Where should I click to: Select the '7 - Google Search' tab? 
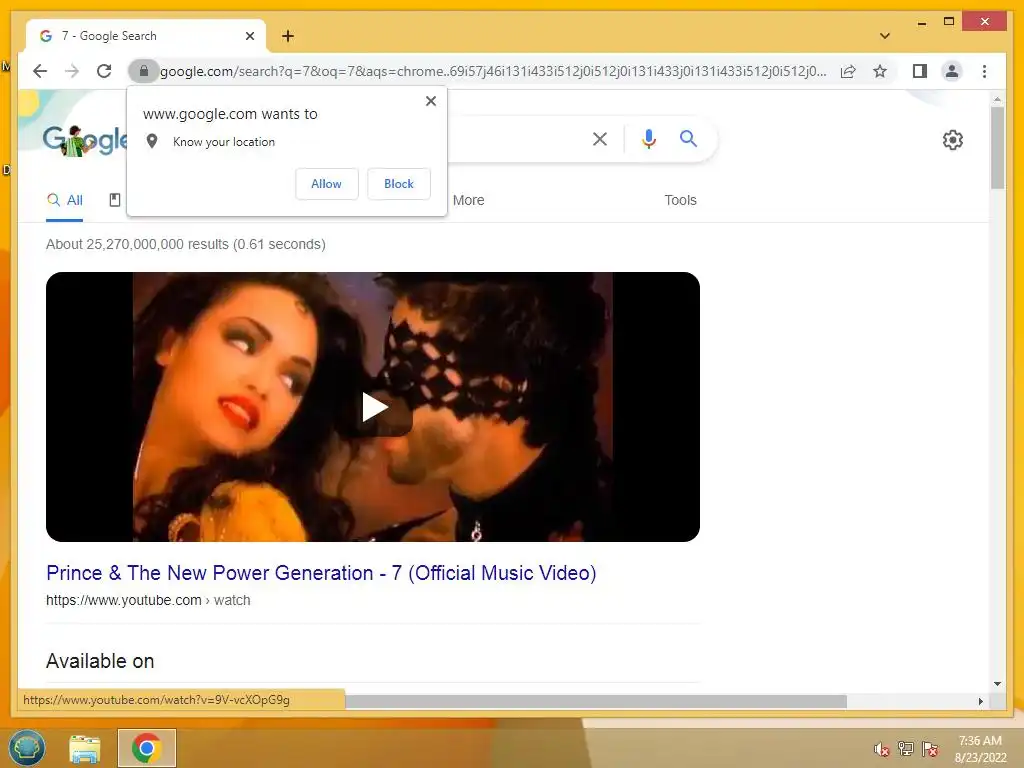coord(146,36)
